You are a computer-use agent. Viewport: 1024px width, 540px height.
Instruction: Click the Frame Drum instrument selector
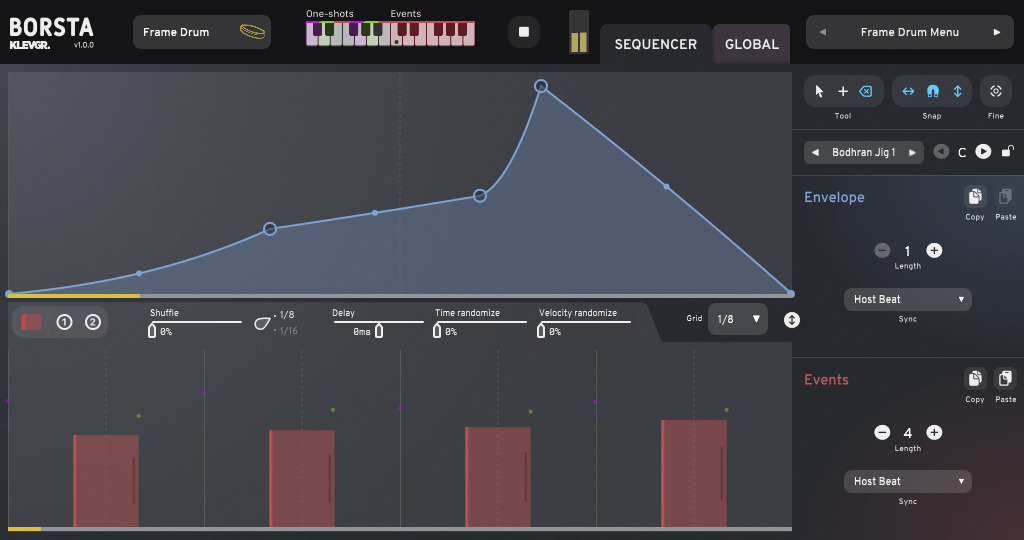tap(202, 32)
